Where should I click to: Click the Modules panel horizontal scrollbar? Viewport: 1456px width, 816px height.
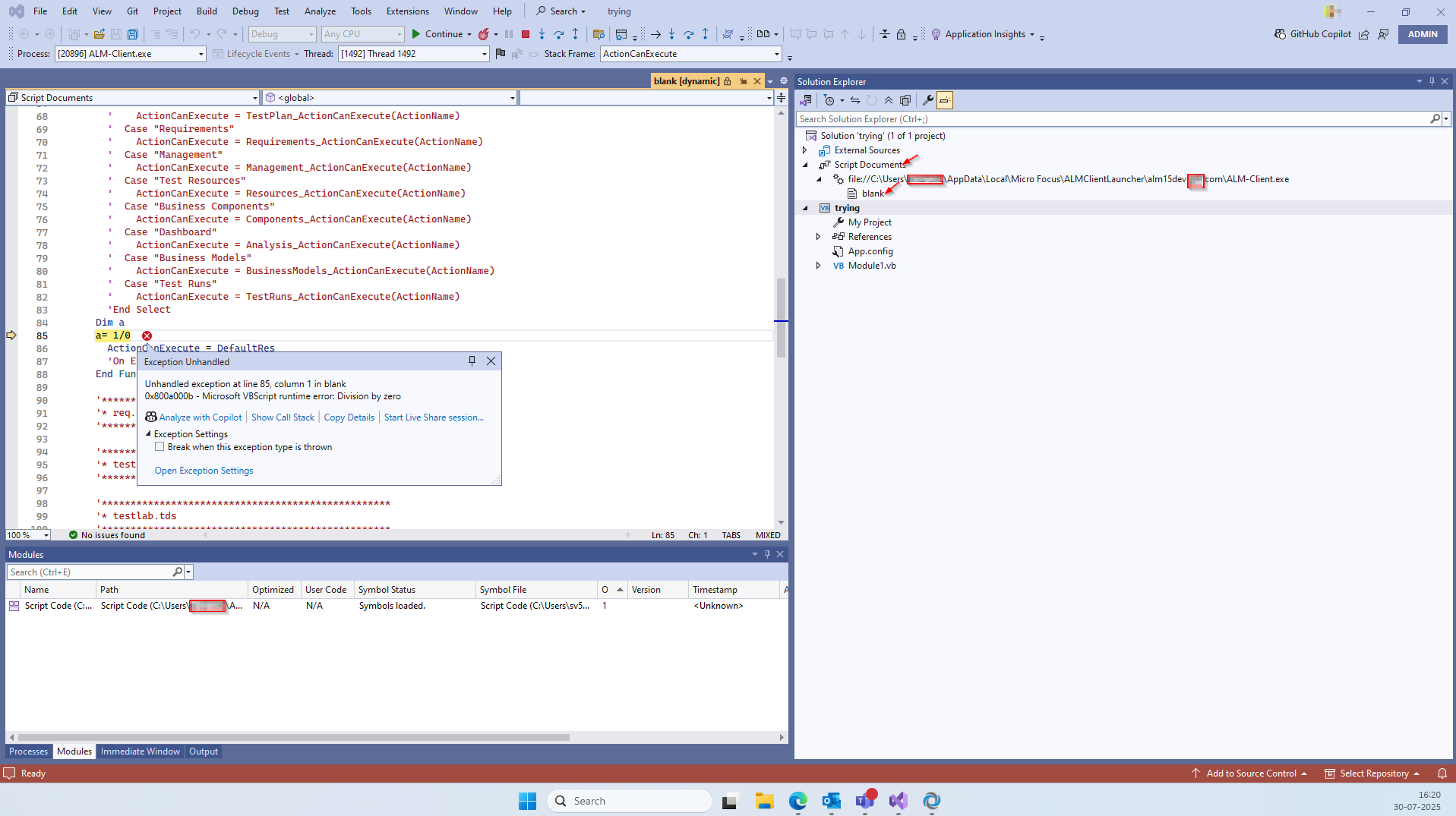pyautogui.click(x=293, y=737)
